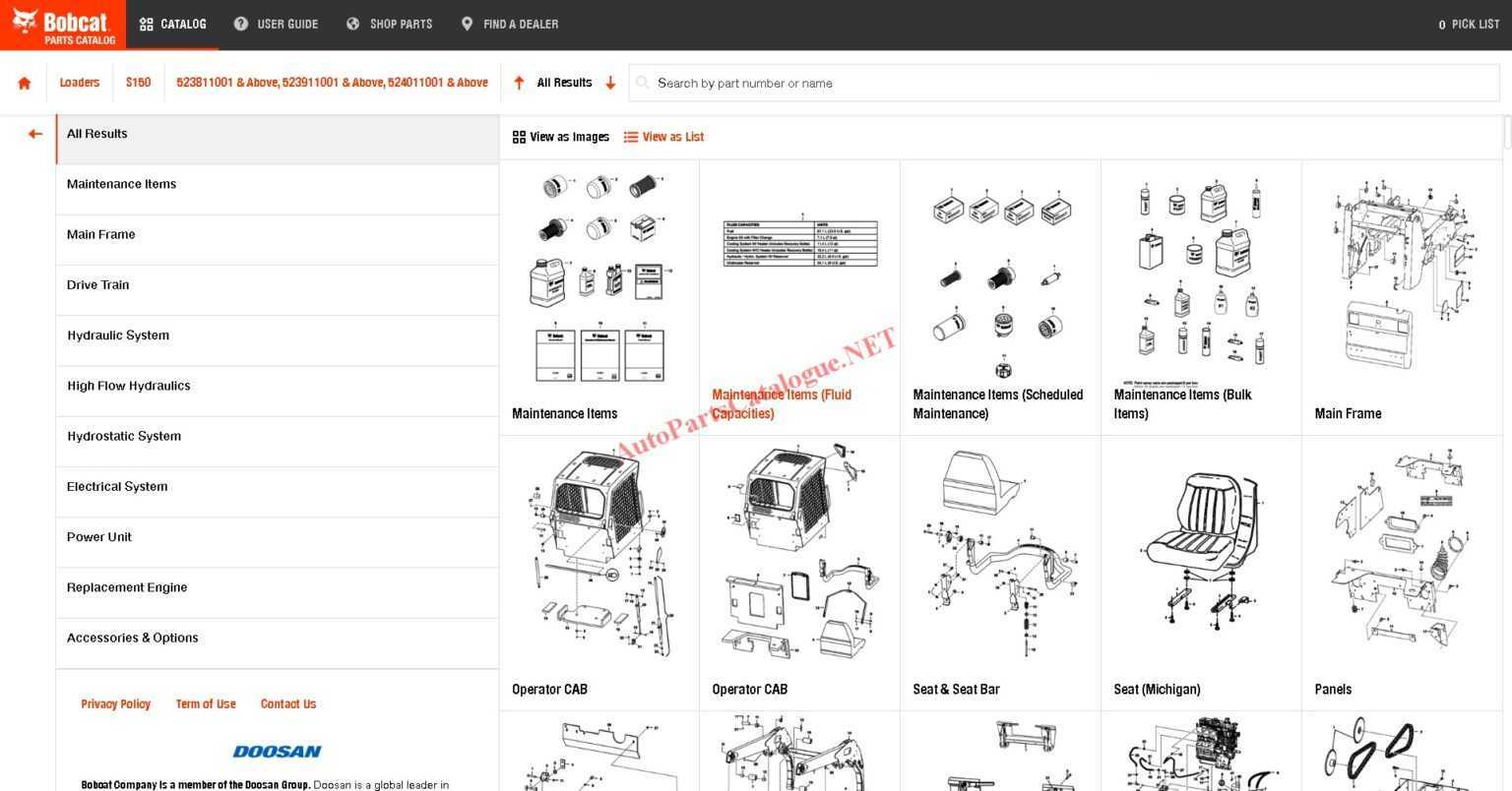The height and width of the screenshot is (791, 1512).
Task: Expand the Hydraulic System category
Action: click(118, 335)
